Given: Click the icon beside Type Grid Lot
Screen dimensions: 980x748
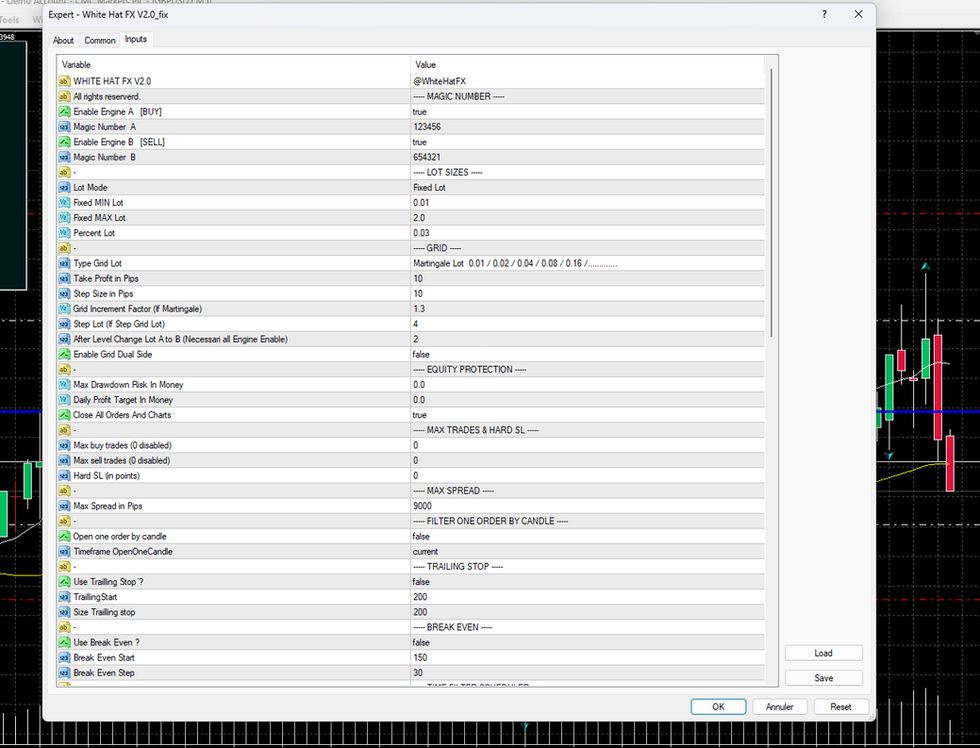Looking at the screenshot, I should tap(64, 264).
